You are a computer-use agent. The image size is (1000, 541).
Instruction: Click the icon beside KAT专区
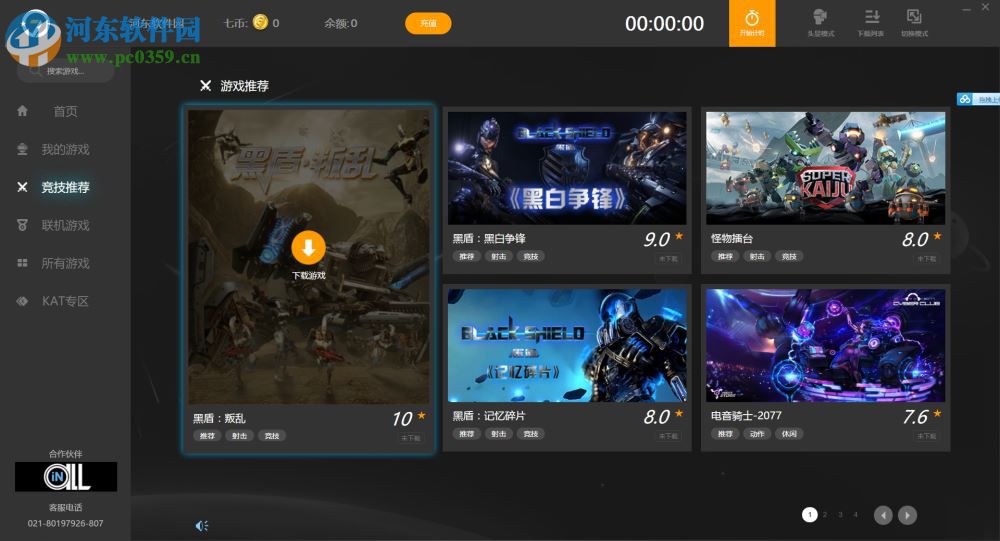click(x=22, y=301)
